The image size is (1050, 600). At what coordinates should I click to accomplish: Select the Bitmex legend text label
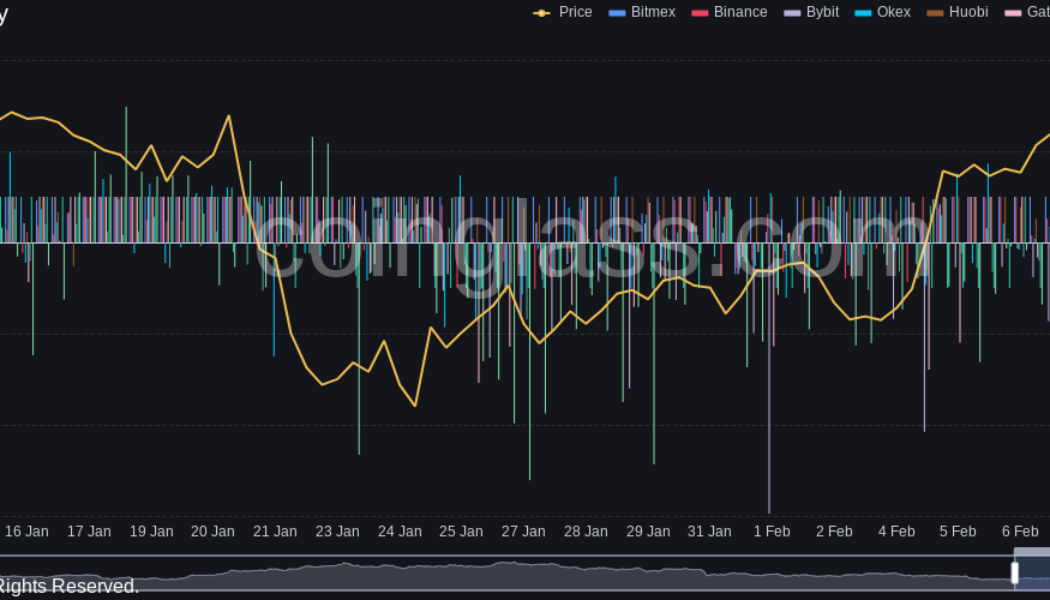pos(653,12)
